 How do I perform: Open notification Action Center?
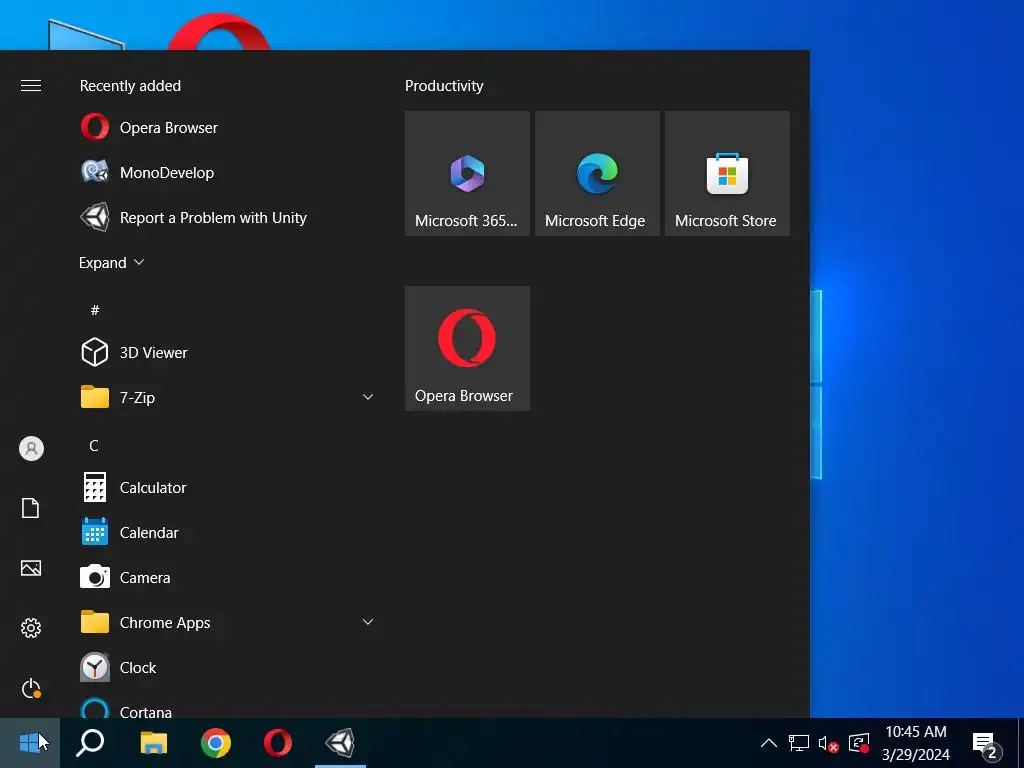[987, 743]
